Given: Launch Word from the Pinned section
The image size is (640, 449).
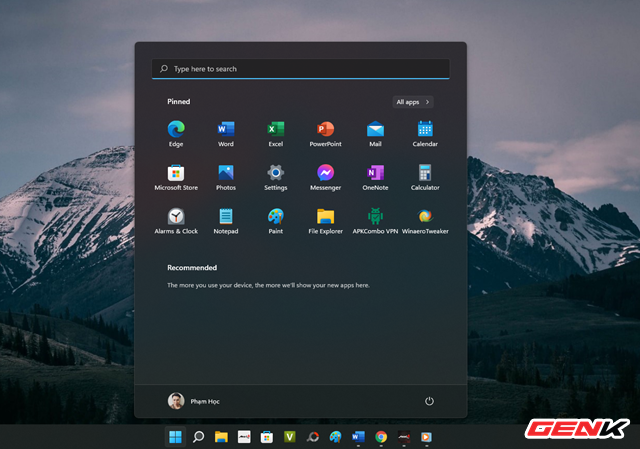Looking at the screenshot, I should click(226, 133).
